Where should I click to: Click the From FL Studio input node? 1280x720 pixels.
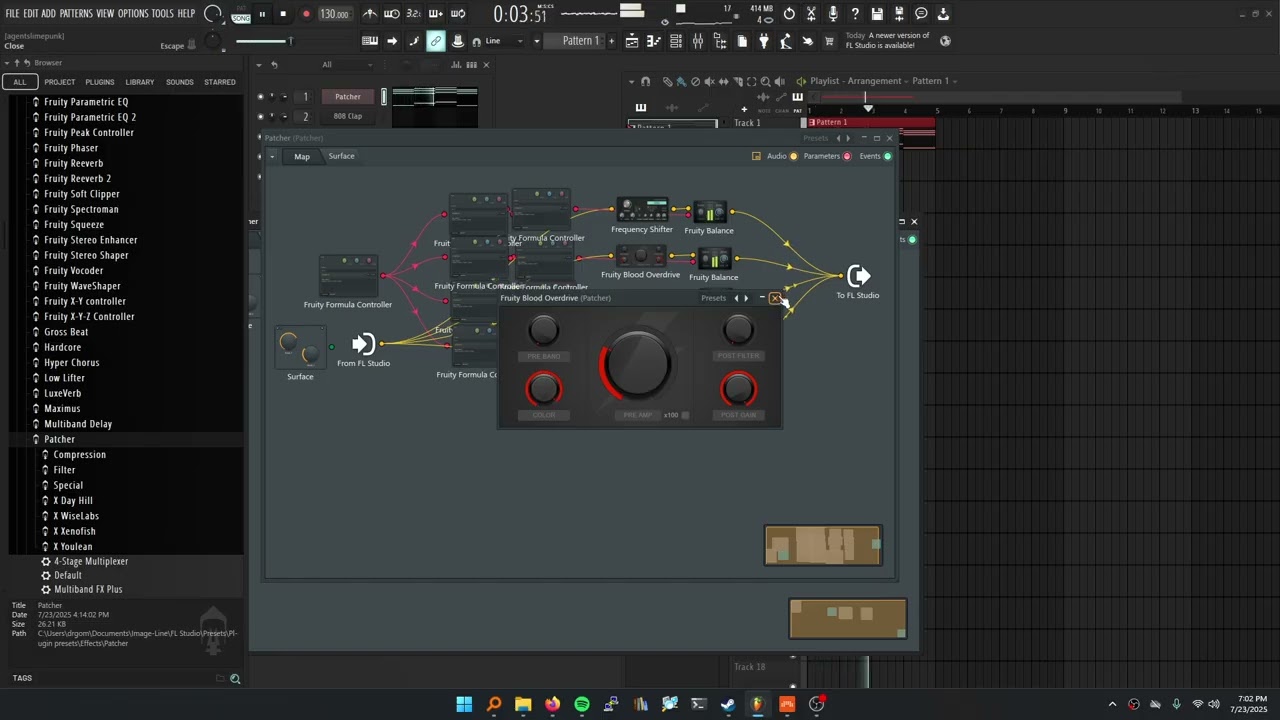click(363, 344)
